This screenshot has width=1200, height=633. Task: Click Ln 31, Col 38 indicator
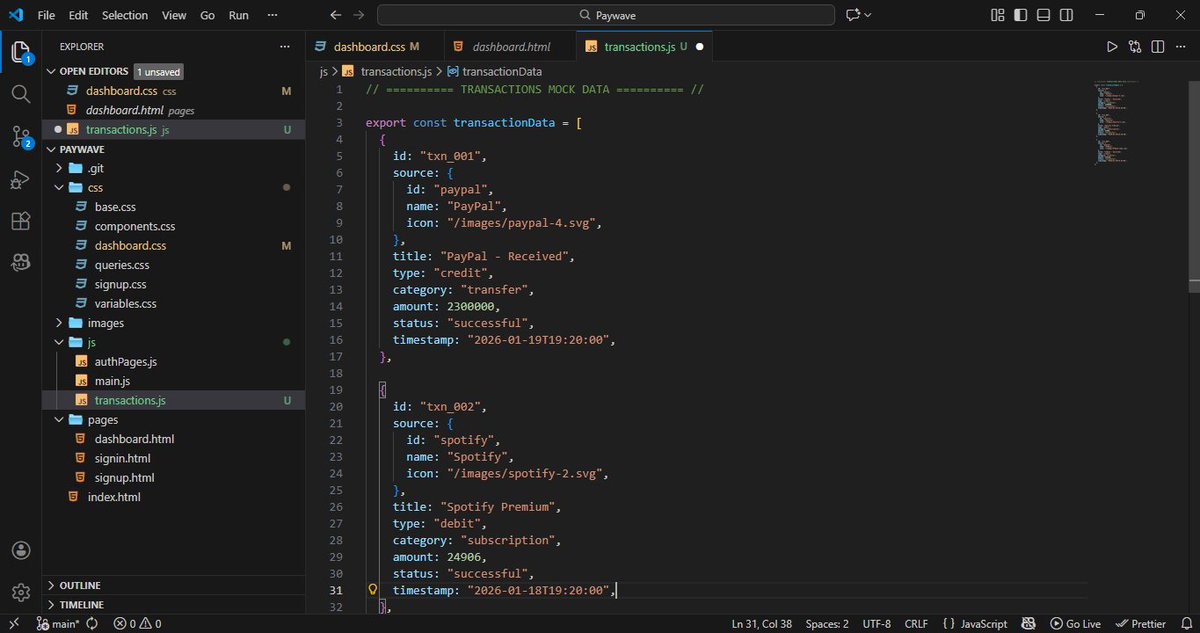(x=763, y=623)
